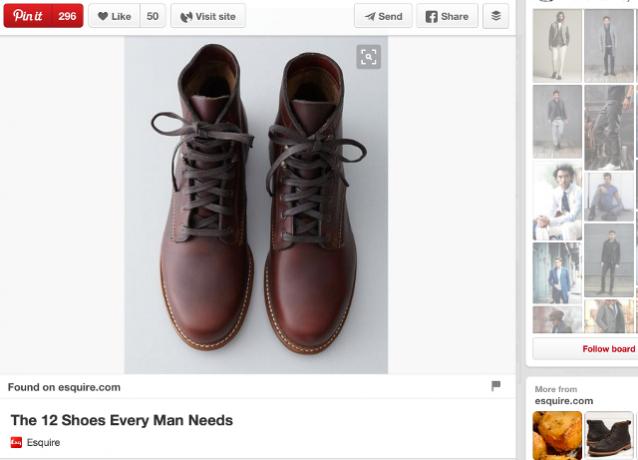Open board thumbnail of man in all-black outfit
This screenshot has height=460, width=638.
[609, 260]
